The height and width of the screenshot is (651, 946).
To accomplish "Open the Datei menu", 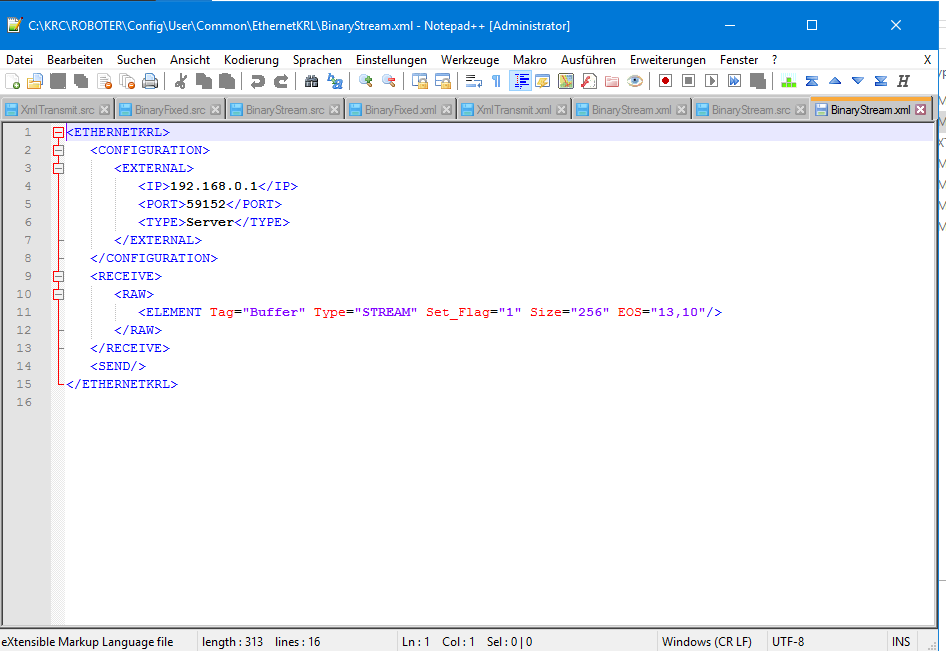I will coord(19,60).
